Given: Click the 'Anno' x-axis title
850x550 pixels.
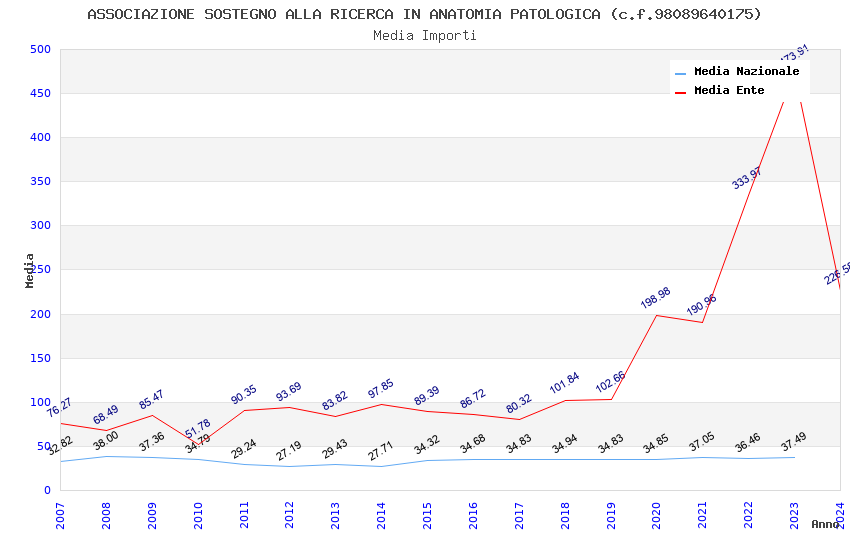Looking at the screenshot, I should (x=825, y=524).
